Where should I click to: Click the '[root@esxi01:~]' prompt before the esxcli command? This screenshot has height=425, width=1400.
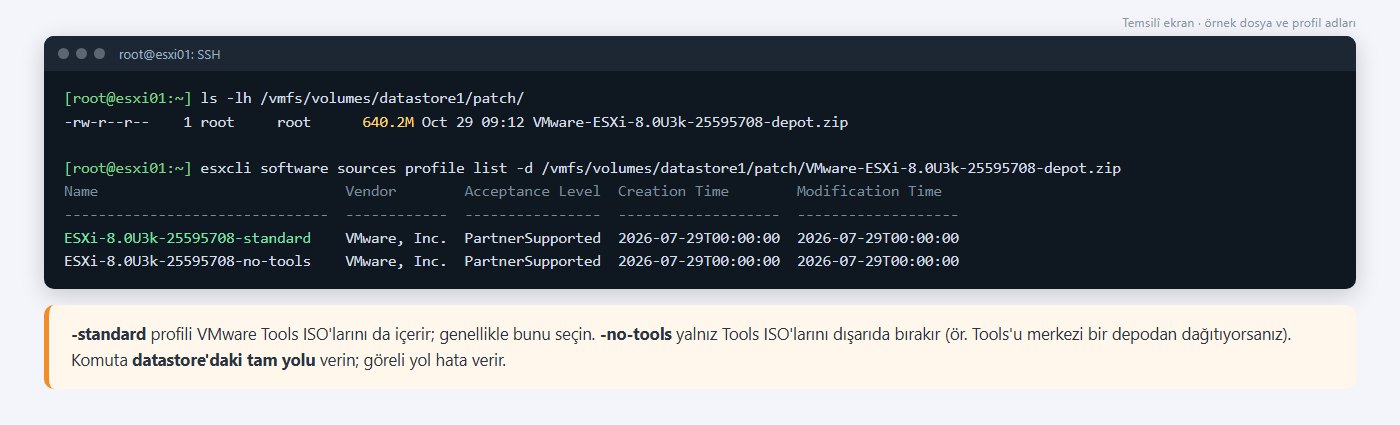pos(128,168)
